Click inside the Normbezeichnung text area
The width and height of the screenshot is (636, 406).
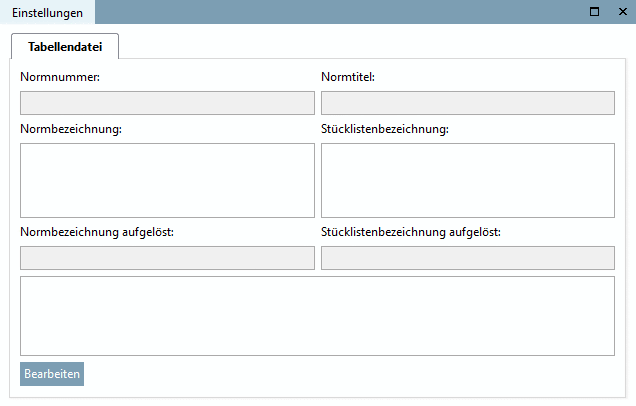click(167, 180)
